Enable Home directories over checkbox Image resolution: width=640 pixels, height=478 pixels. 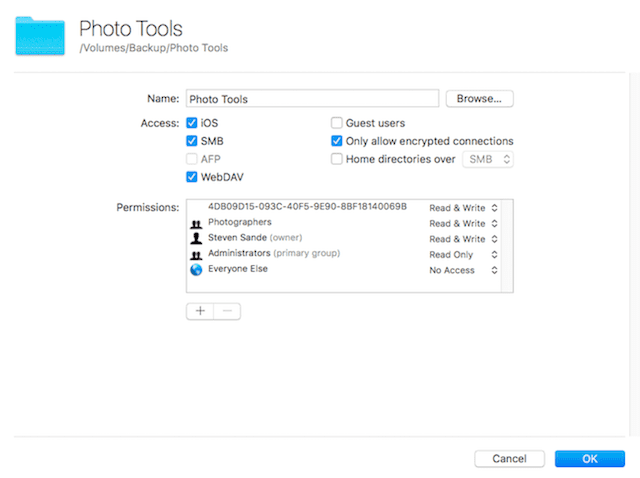tap(337, 159)
